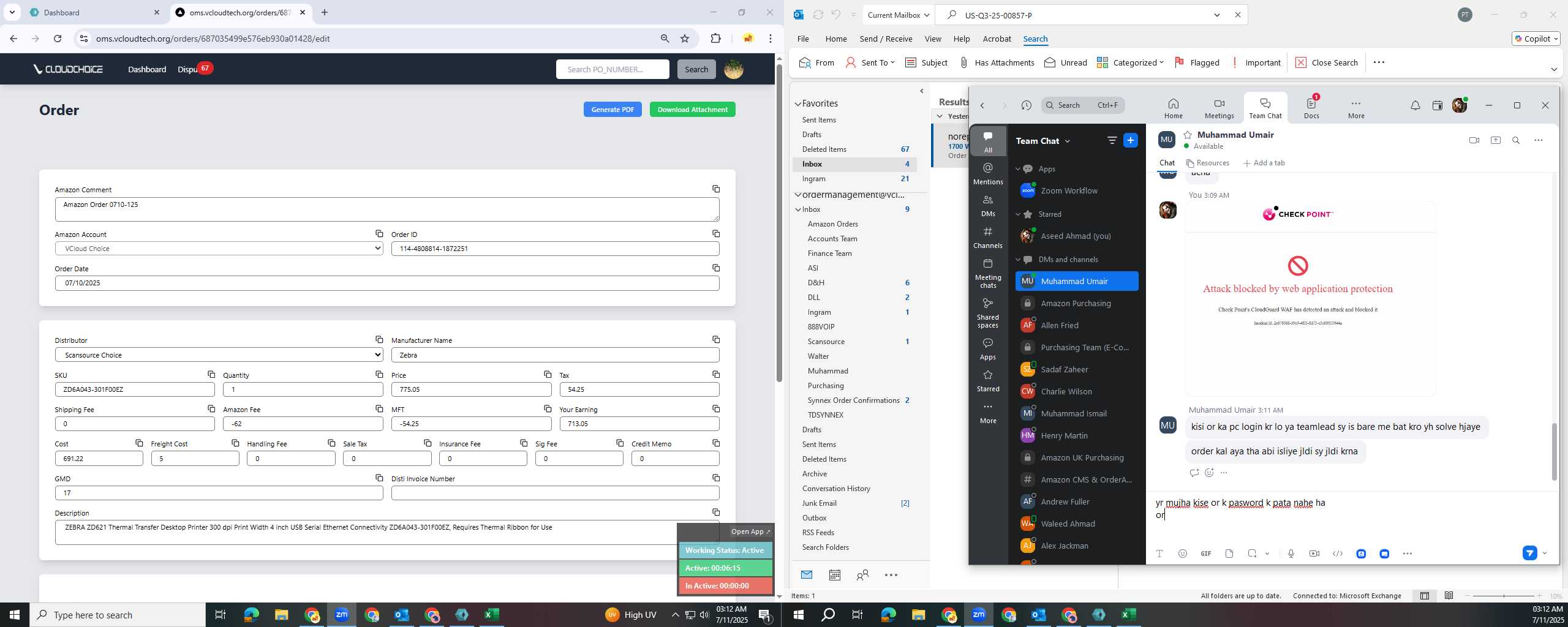1568x627 pixels.
Task: Open Windows Start menu on left taskbar
Action: pos(15,615)
